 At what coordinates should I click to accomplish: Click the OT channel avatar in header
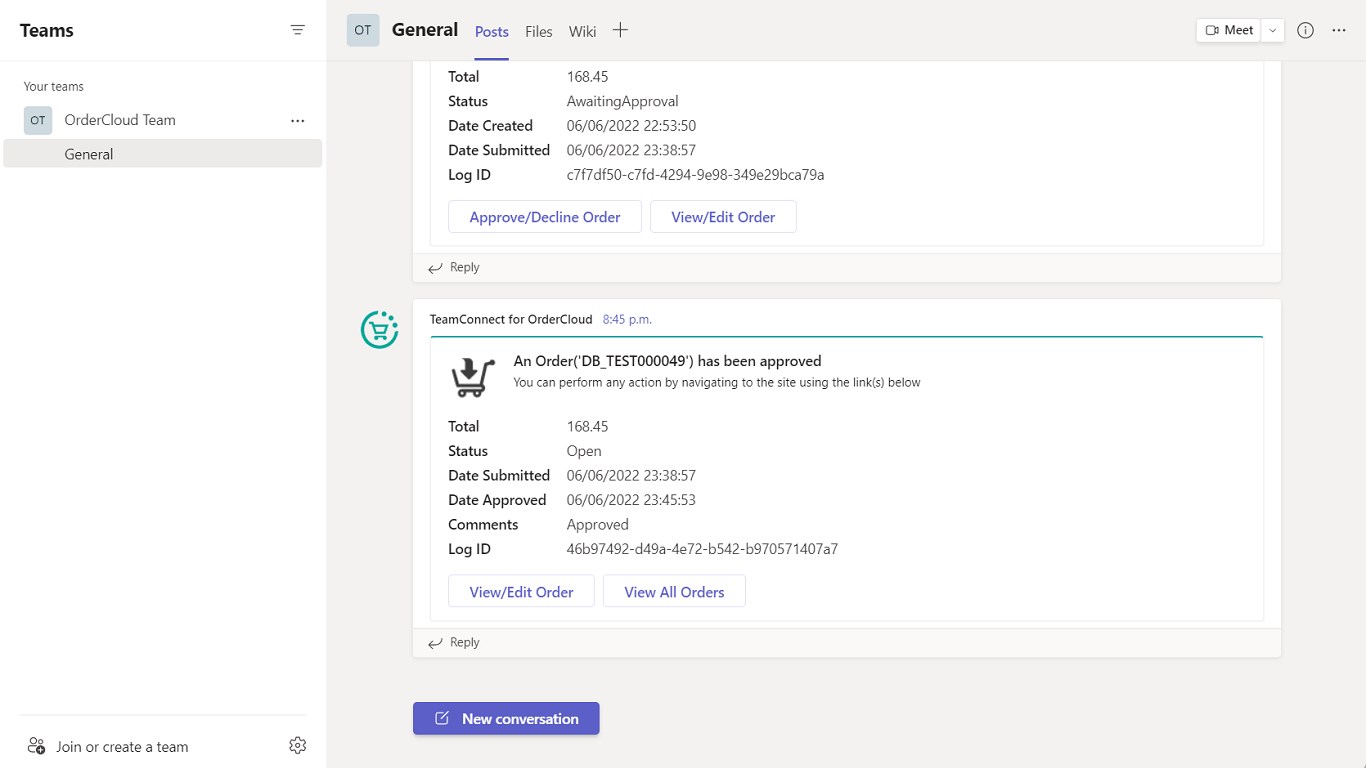click(363, 30)
